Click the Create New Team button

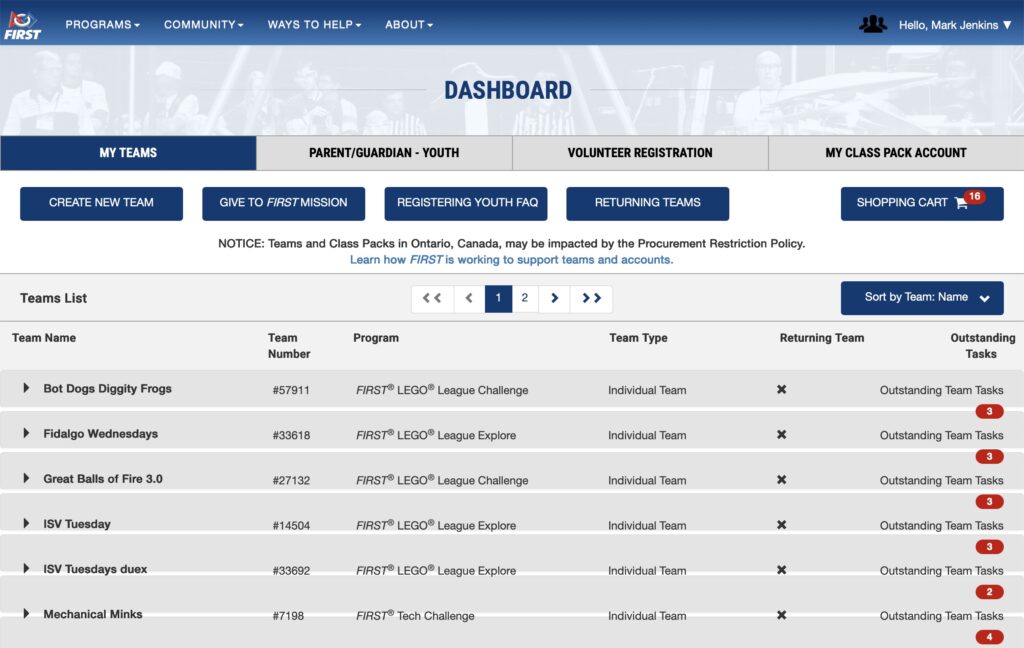(101, 203)
